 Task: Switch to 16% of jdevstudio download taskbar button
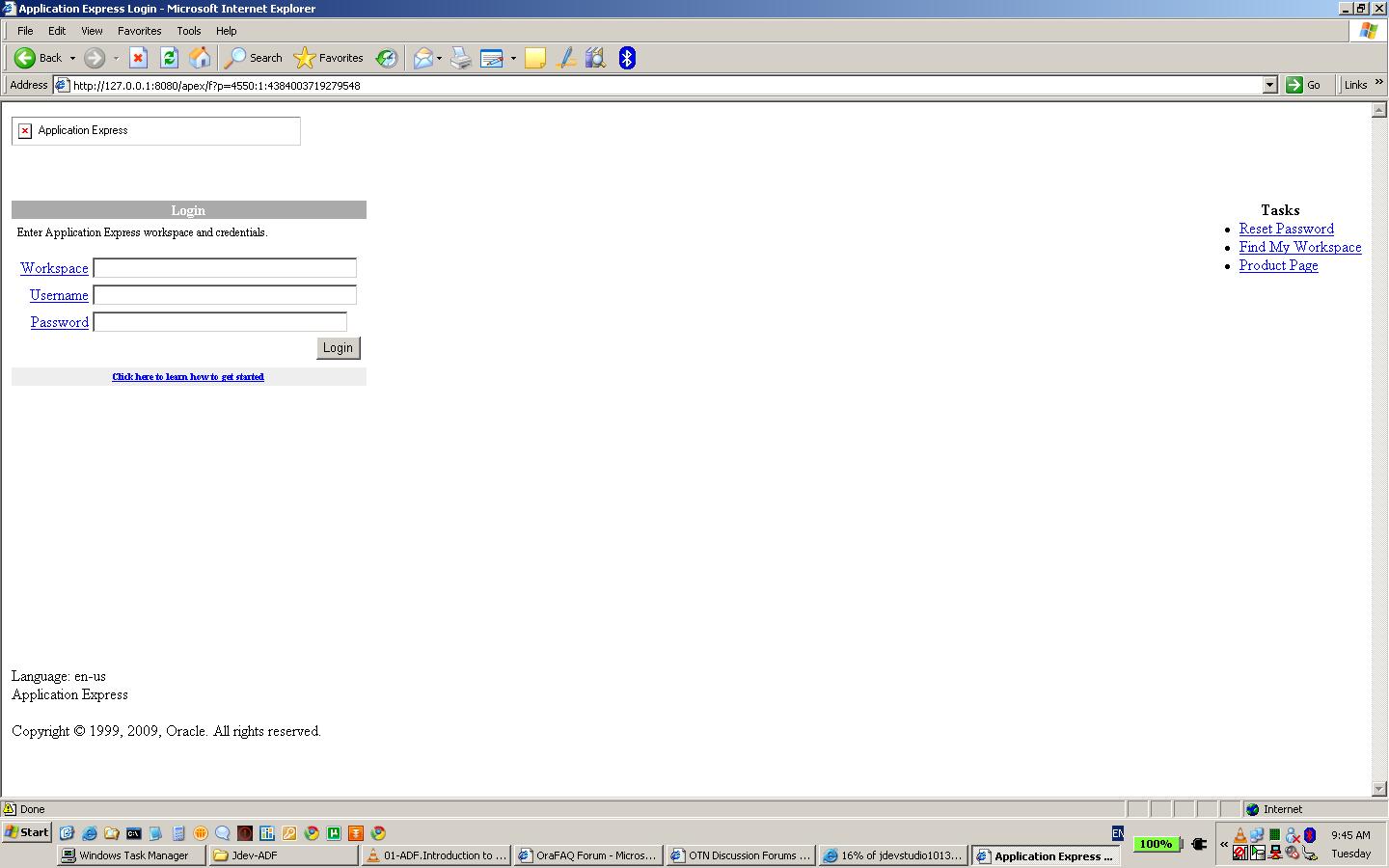(x=893, y=855)
